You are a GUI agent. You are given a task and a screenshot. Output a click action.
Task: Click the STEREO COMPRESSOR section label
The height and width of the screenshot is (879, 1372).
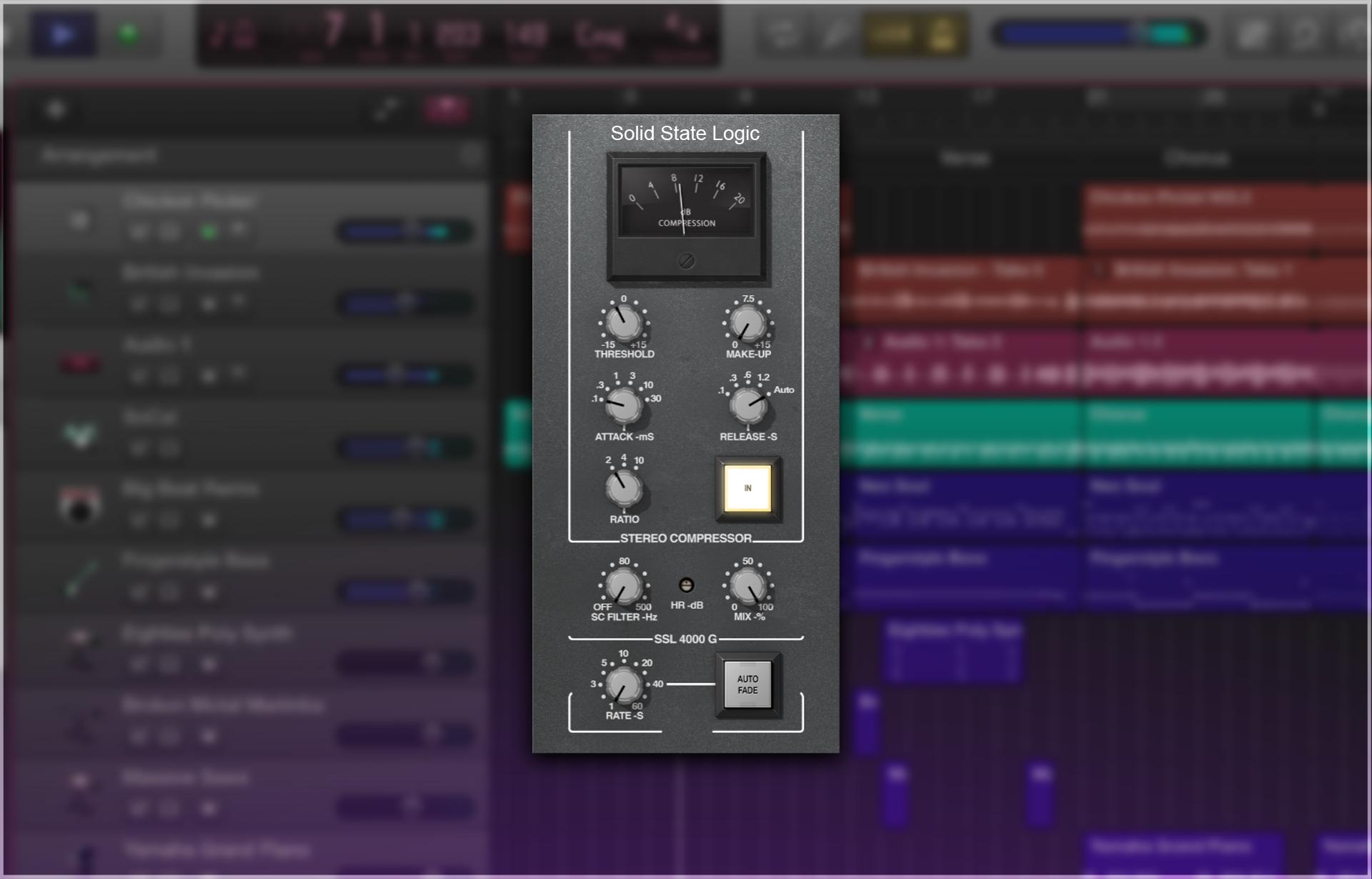(x=685, y=538)
